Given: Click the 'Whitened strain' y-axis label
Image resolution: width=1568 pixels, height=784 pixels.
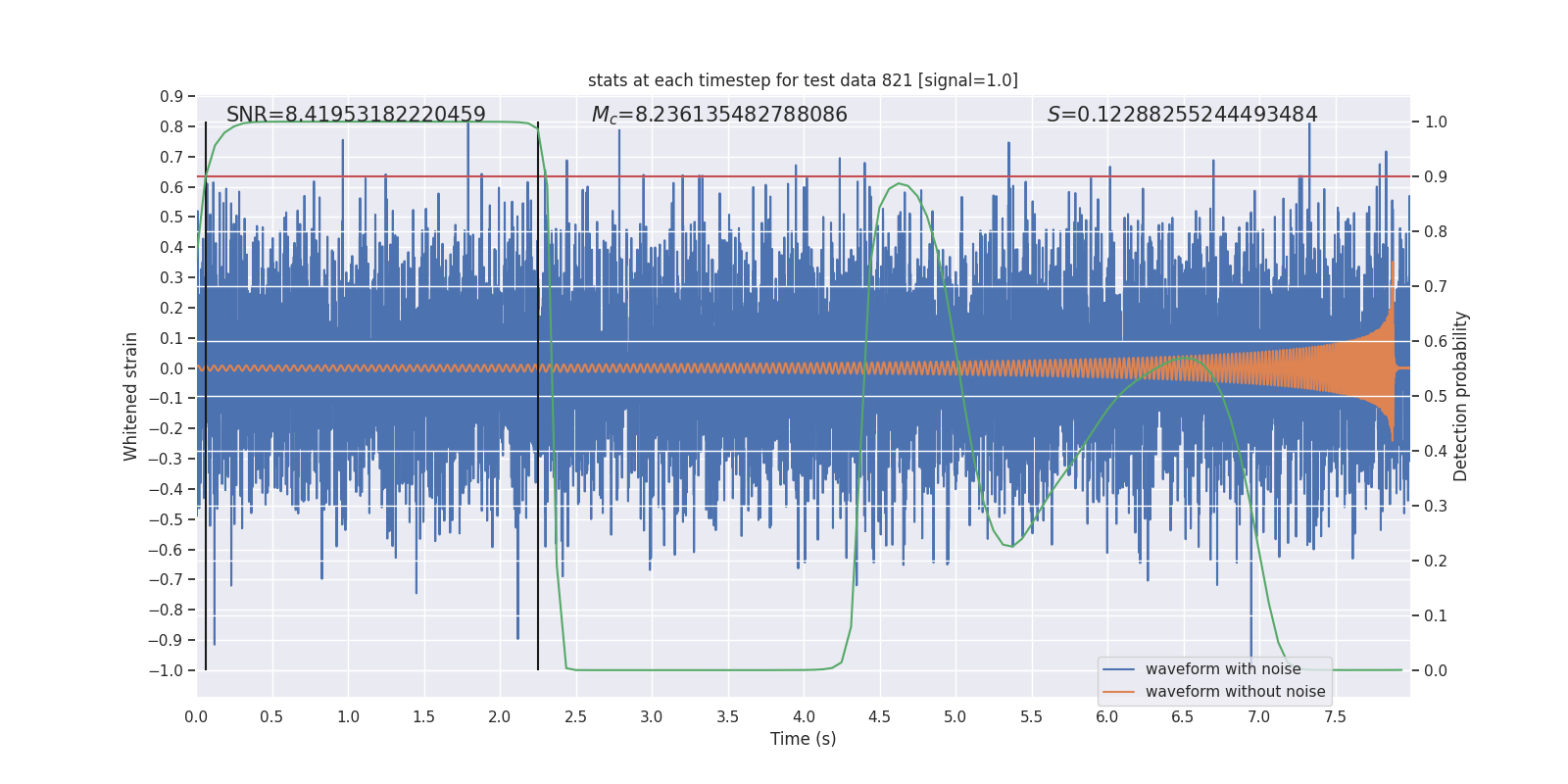Looking at the screenshot, I should 131,397.
